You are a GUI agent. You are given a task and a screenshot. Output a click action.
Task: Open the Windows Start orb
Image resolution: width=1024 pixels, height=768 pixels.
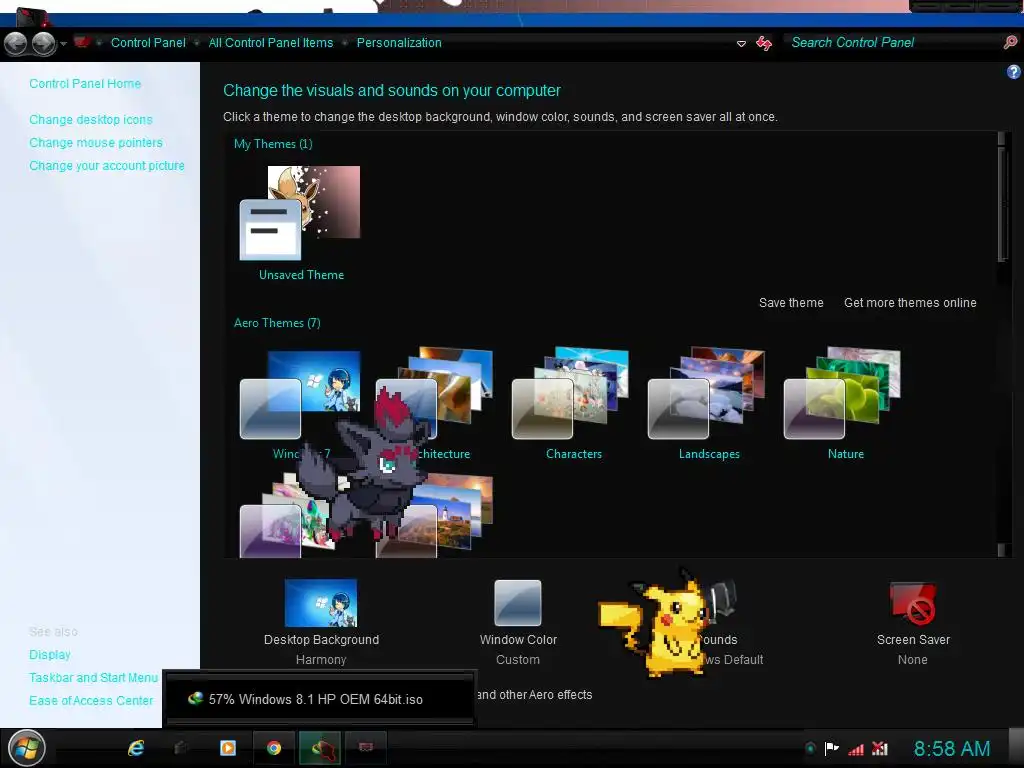(27, 748)
